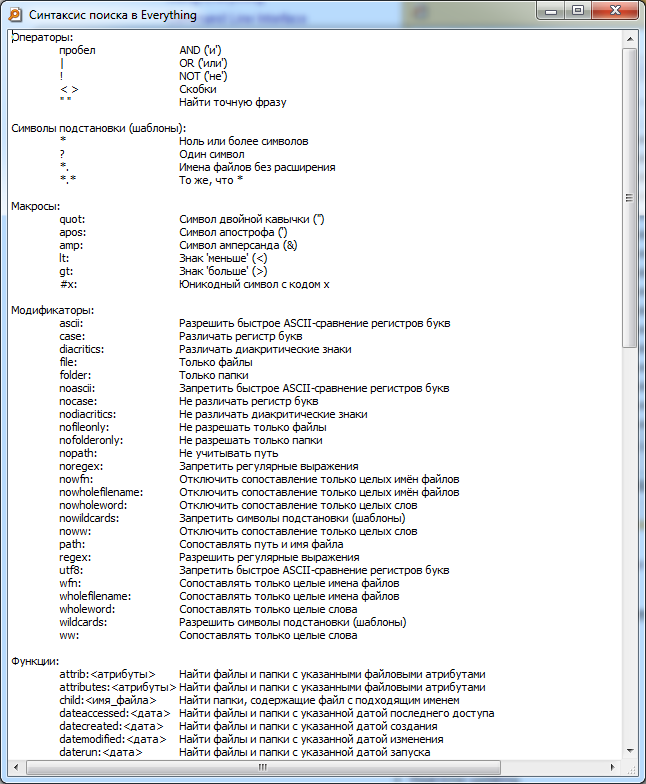Click the 'wildcards:' modifier entry

pos(83,622)
